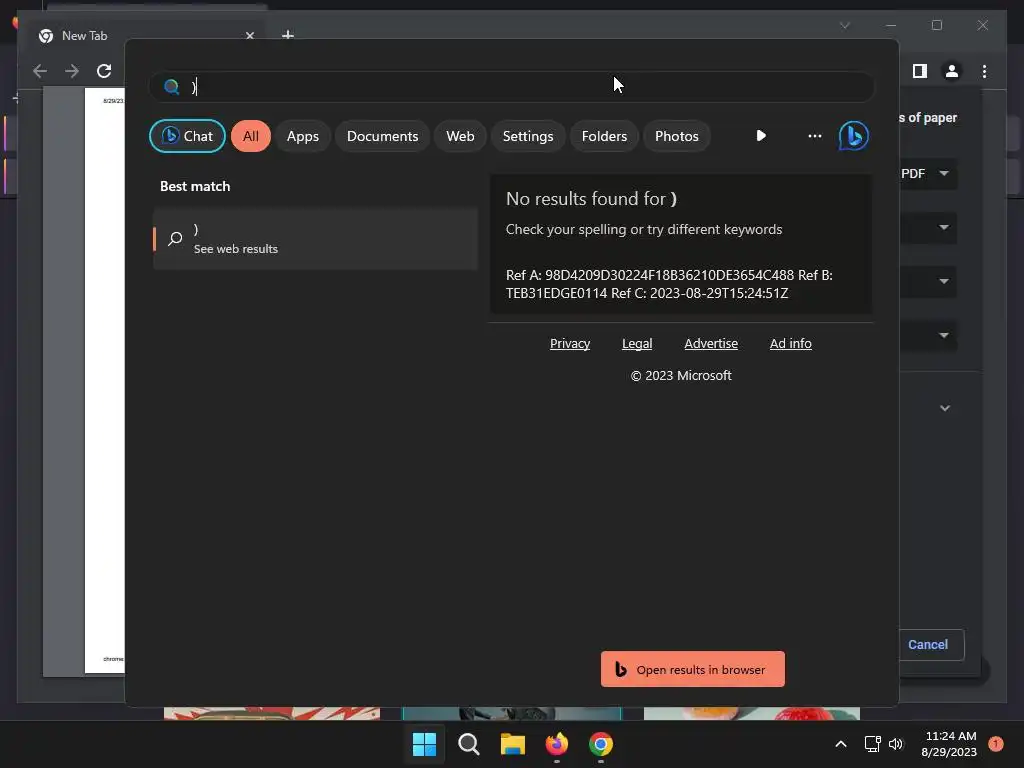Click taskbar Search magnifier
1024x768 pixels.
coord(468,744)
